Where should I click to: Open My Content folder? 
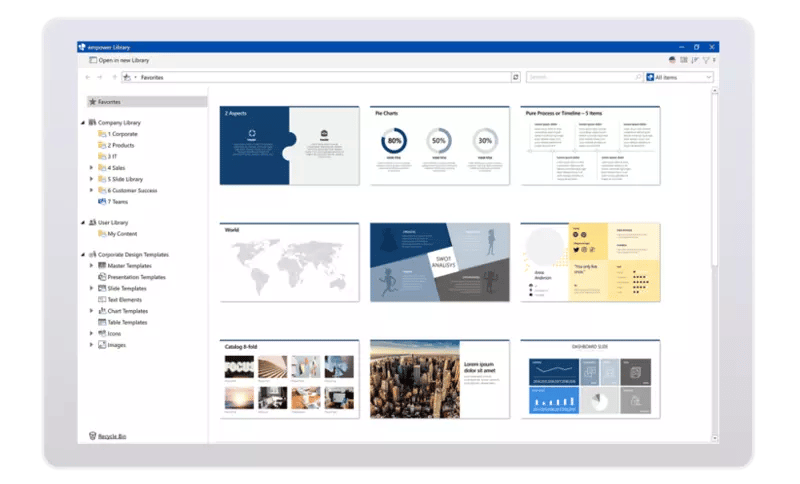pyautogui.click(x=118, y=234)
